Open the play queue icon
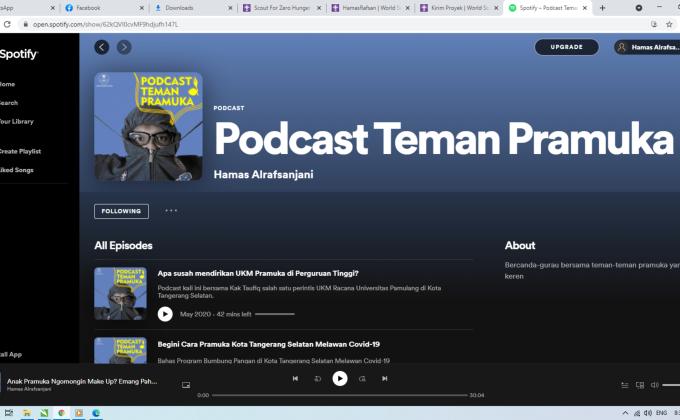The image size is (680, 420). click(x=626, y=384)
